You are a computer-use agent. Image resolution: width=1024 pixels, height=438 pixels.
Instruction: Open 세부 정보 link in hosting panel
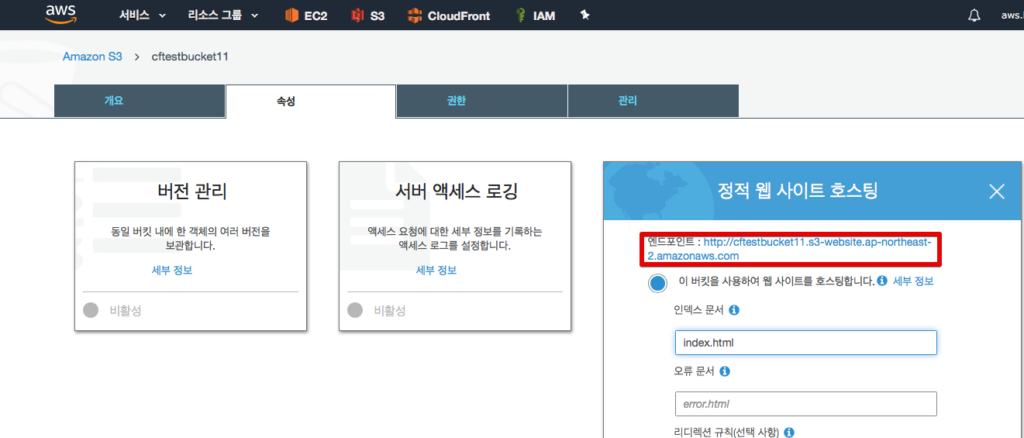(913, 281)
